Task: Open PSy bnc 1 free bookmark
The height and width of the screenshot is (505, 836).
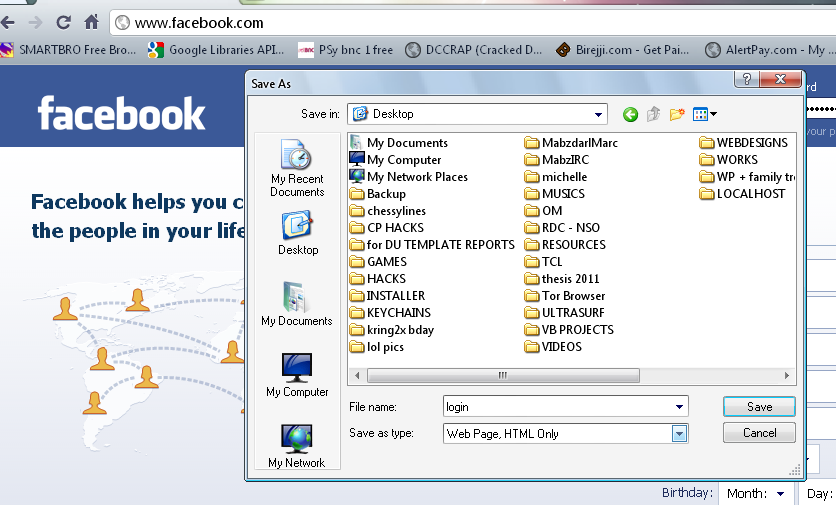Action: (345, 50)
